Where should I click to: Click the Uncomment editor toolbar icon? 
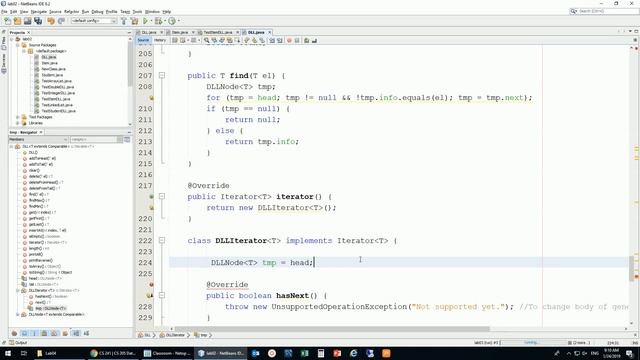314,40
